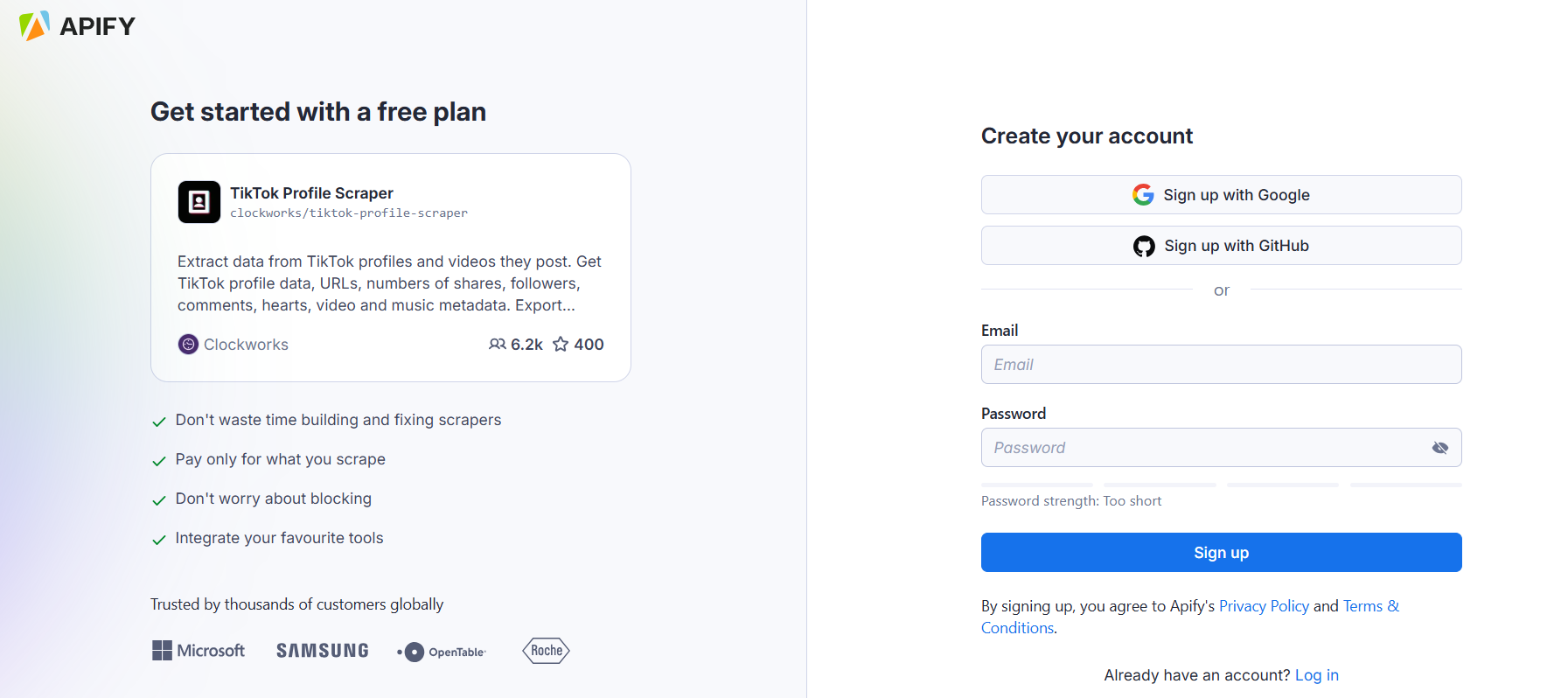Open the Terms & Conditions link

click(x=1369, y=605)
